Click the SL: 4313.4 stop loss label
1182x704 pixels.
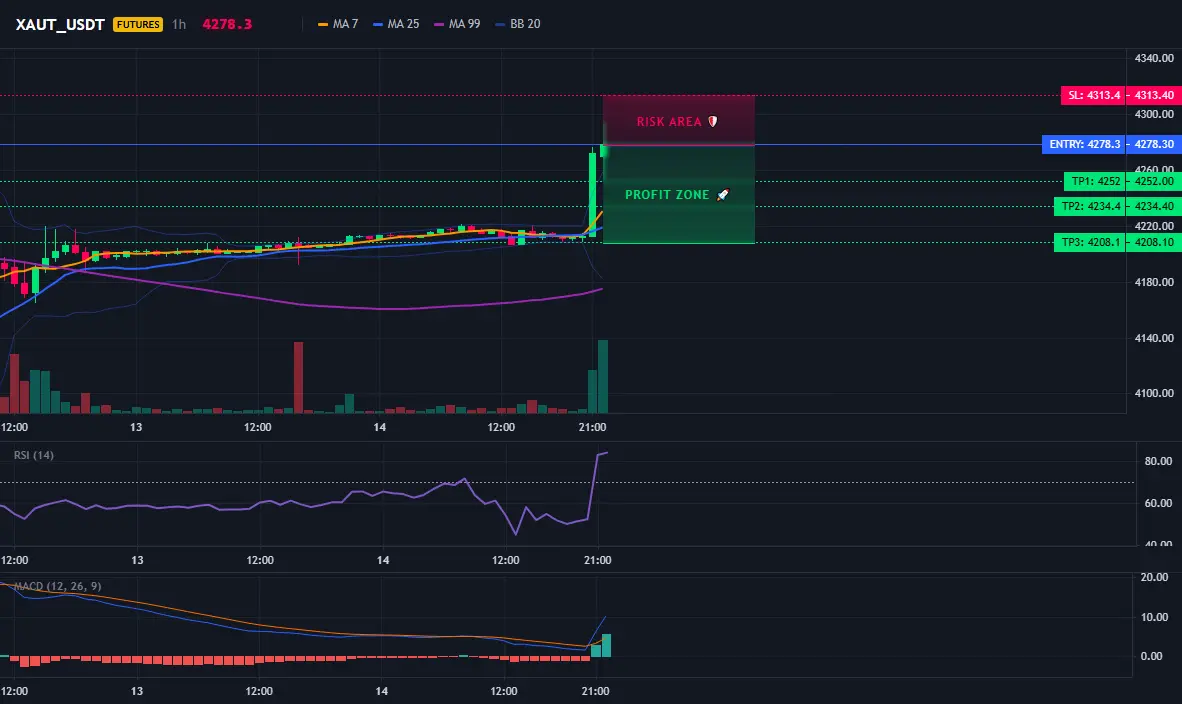click(x=1093, y=95)
